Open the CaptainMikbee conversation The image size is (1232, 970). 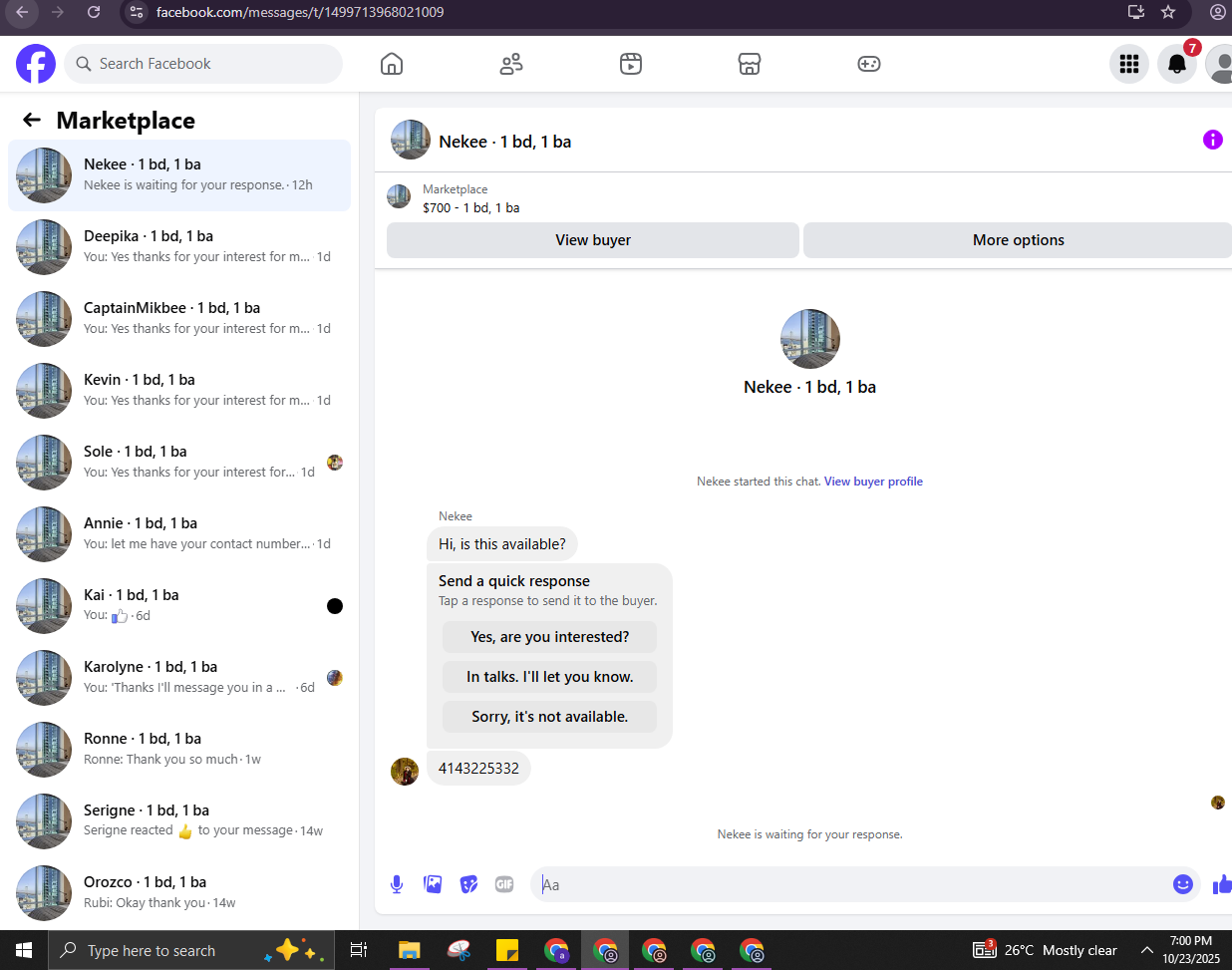coord(179,319)
